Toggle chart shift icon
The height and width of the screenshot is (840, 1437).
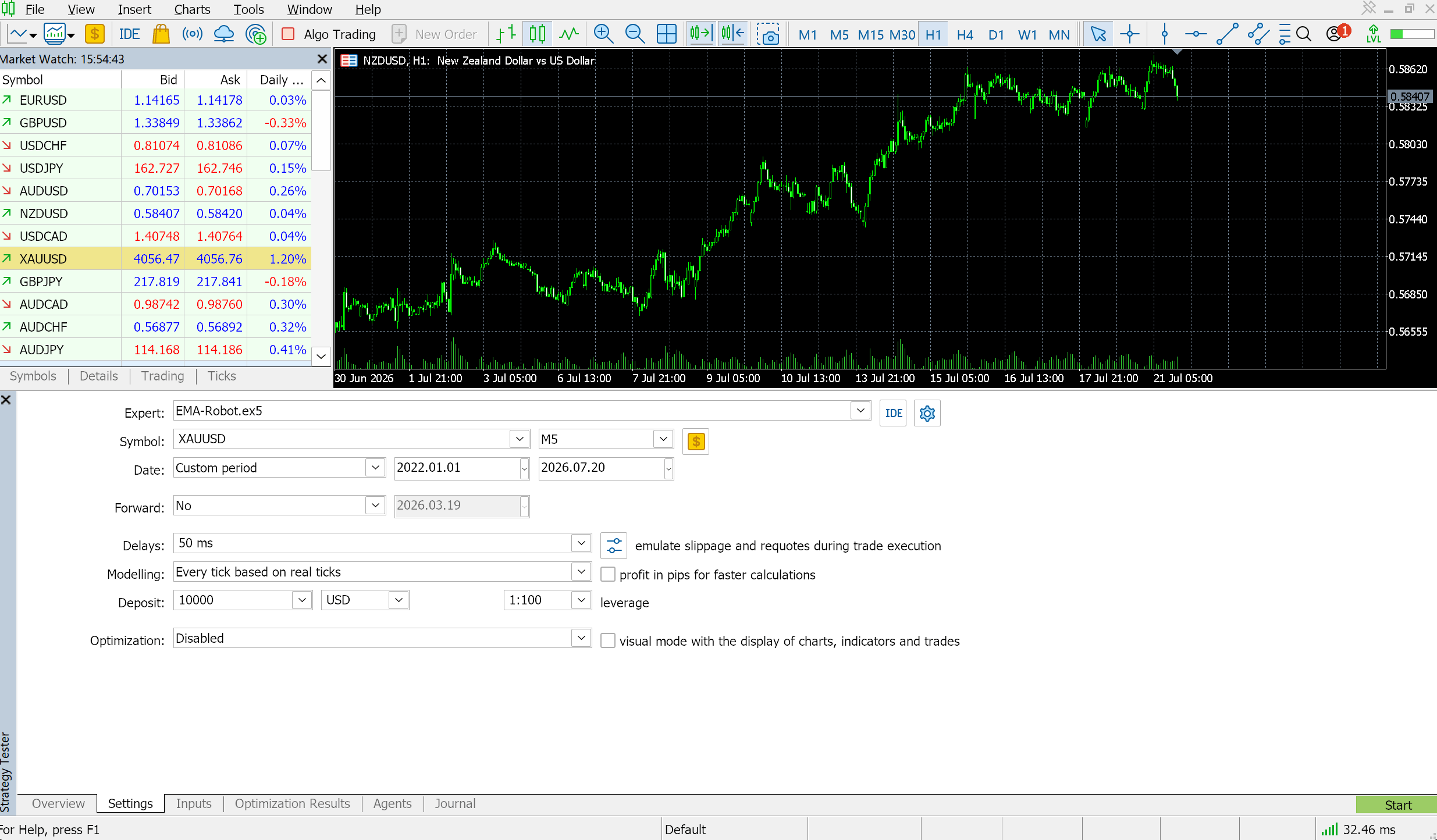732,34
